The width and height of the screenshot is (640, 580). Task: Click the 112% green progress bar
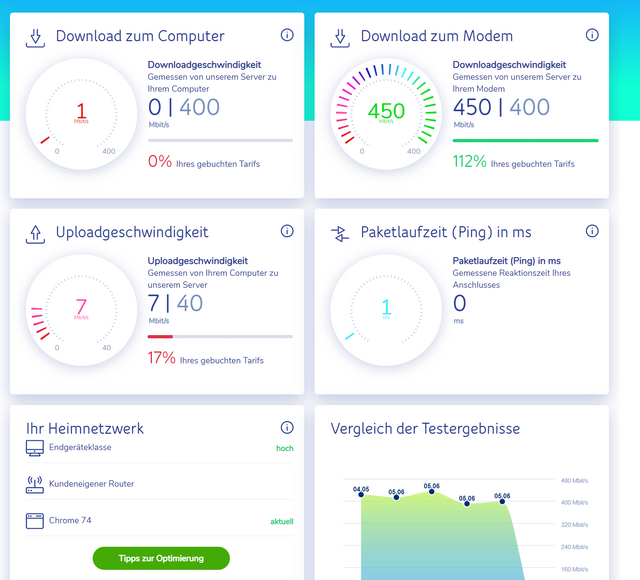click(x=525, y=141)
